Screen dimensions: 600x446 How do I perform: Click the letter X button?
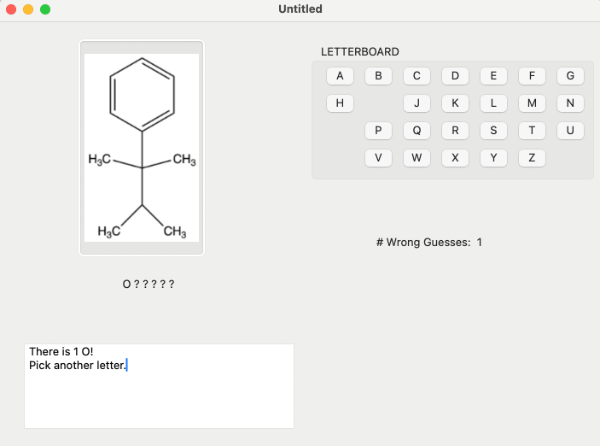tap(455, 158)
